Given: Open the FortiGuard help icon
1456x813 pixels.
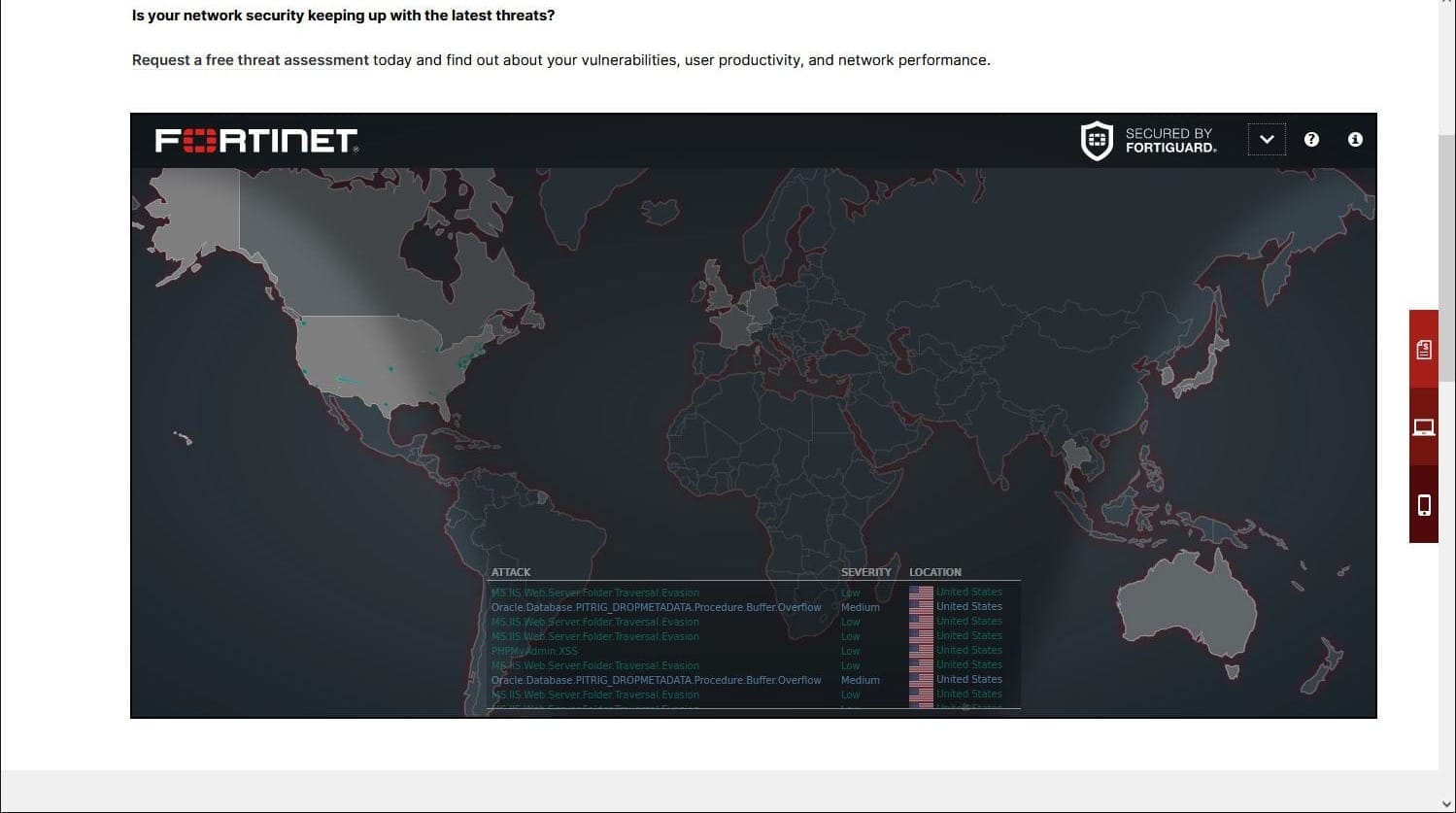Looking at the screenshot, I should (x=1311, y=139).
